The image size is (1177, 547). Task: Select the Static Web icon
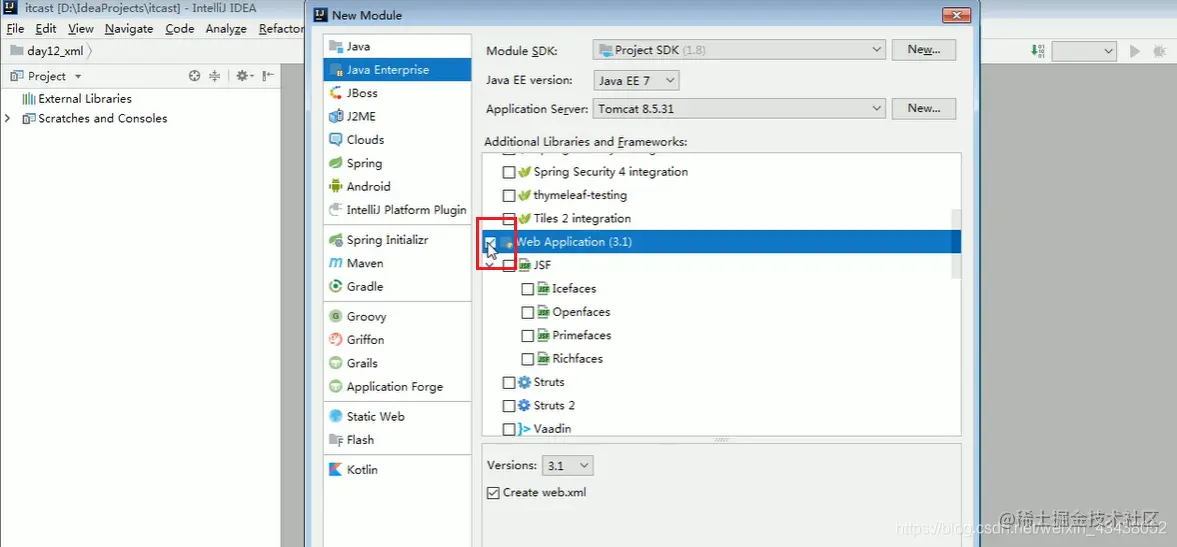pyautogui.click(x=336, y=416)
